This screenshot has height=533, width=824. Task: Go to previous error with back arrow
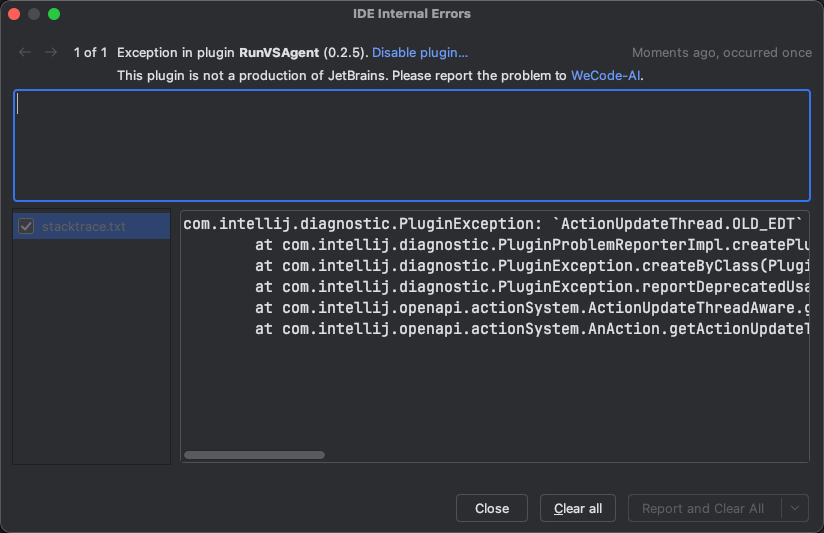point(25,52)
